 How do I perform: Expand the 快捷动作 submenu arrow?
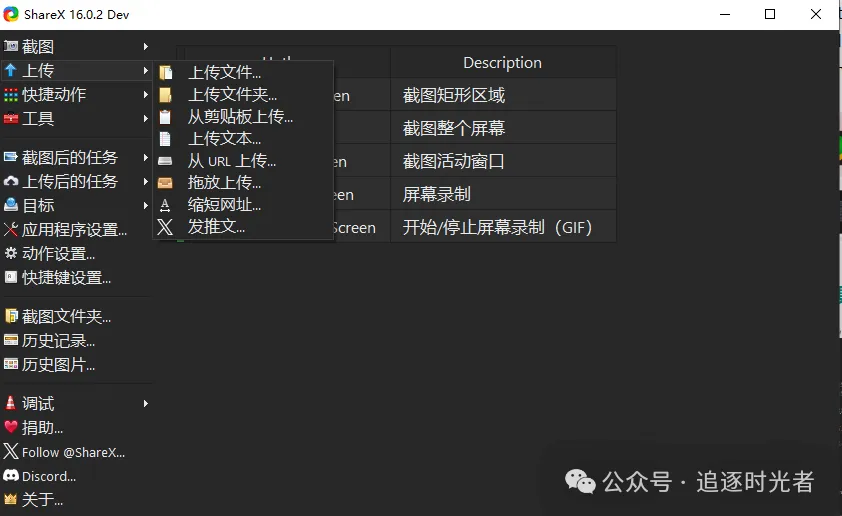146,95
